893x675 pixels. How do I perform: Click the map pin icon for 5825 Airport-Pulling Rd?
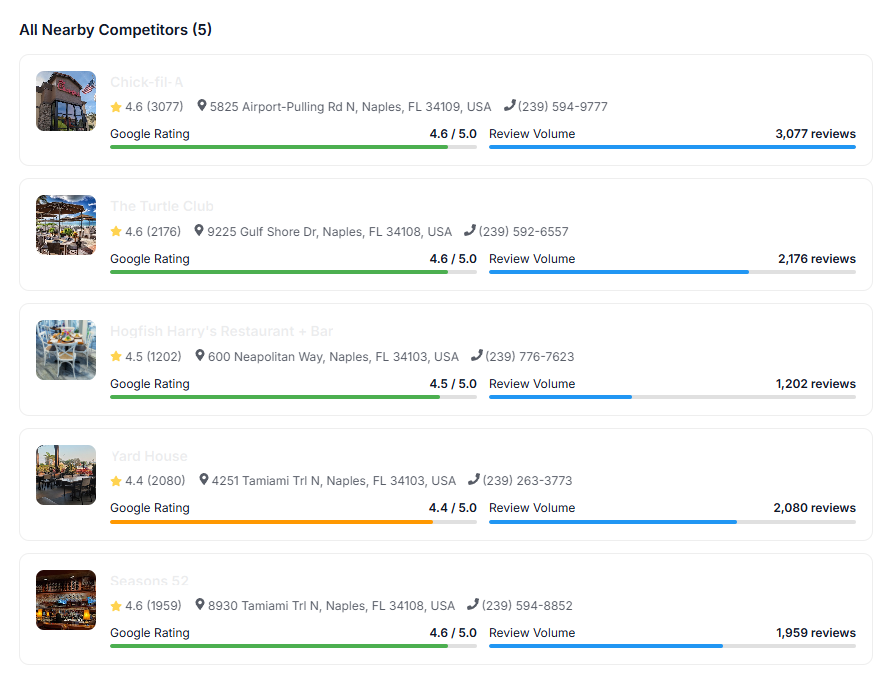(x=202, y=106)
